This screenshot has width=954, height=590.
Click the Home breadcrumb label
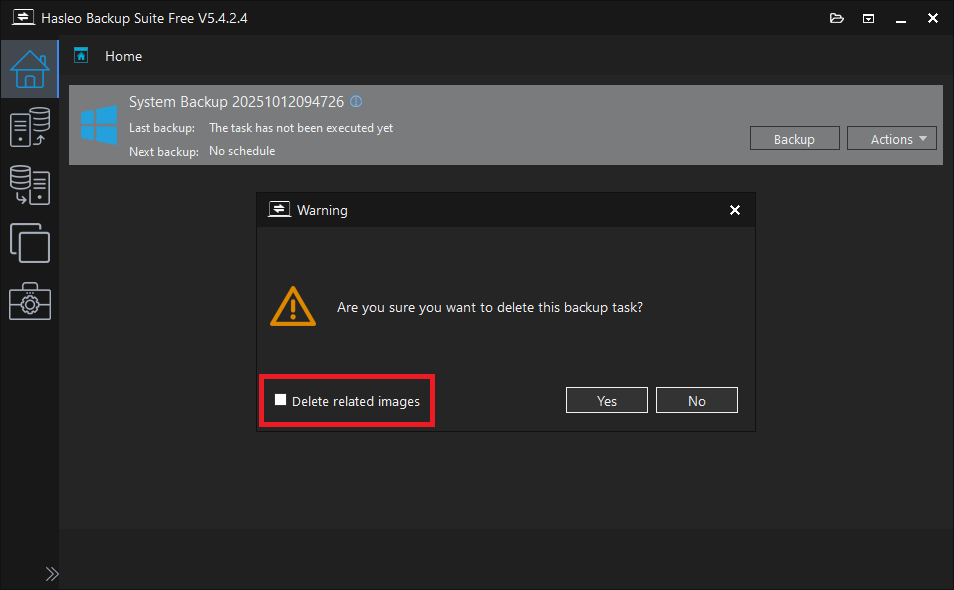124,57
